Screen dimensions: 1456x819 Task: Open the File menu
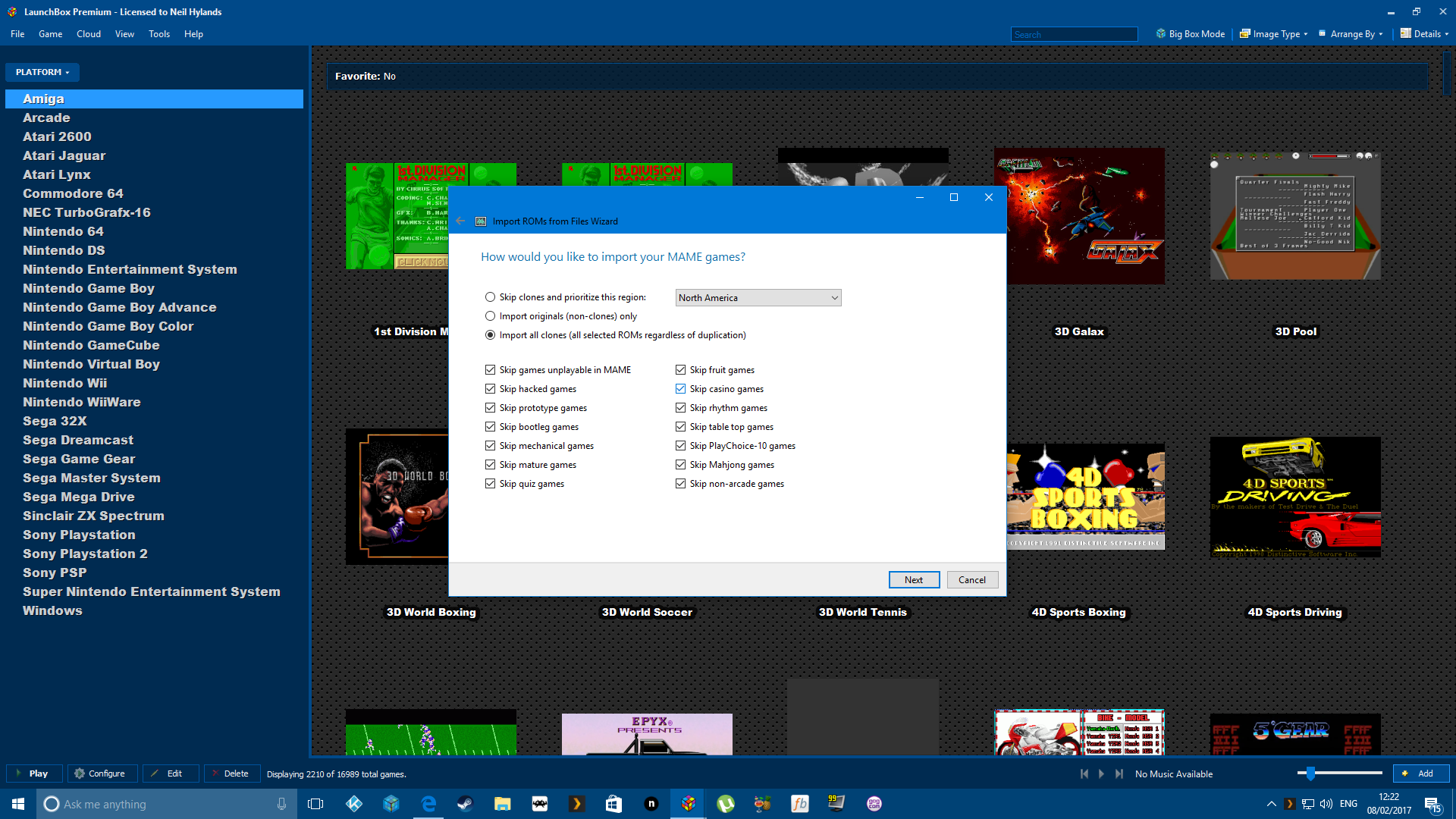(x=17, y=34)
